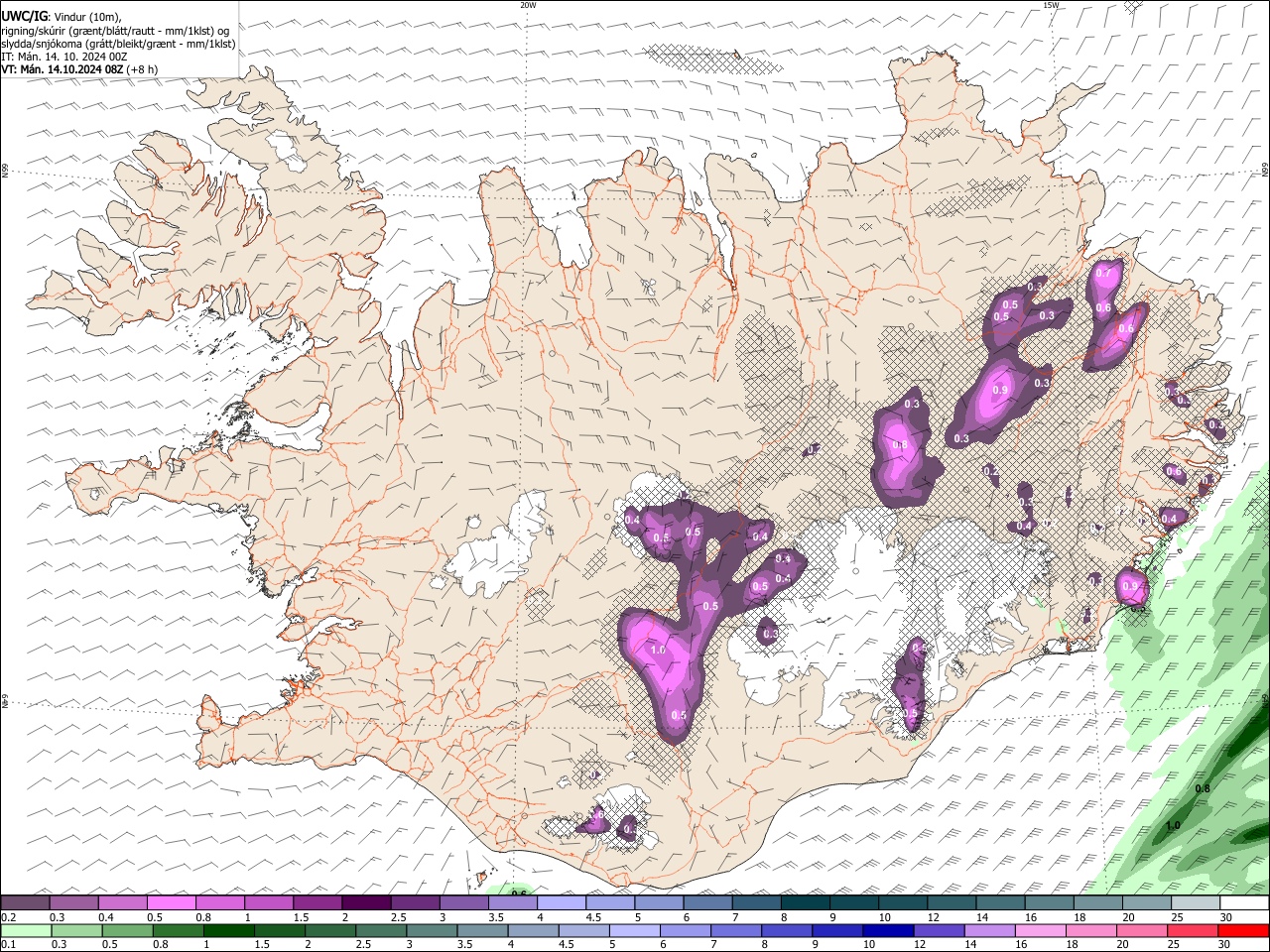Click the lavender 4 swatch in top legend row
Image resolution: width=1270 pixels, height=952 pixels.
562,903
